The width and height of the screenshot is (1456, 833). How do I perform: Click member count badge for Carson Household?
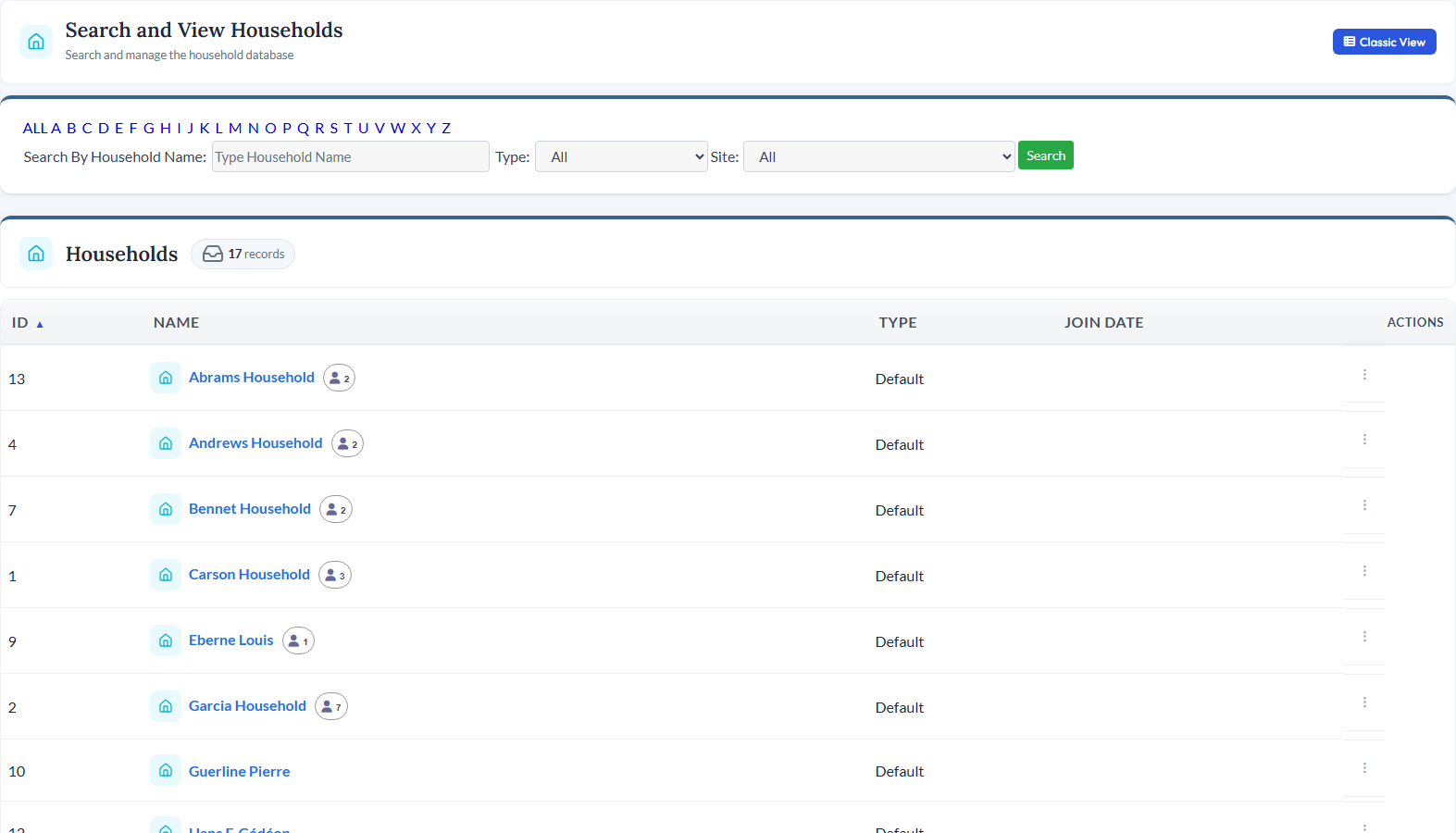[x=335, y=575]
